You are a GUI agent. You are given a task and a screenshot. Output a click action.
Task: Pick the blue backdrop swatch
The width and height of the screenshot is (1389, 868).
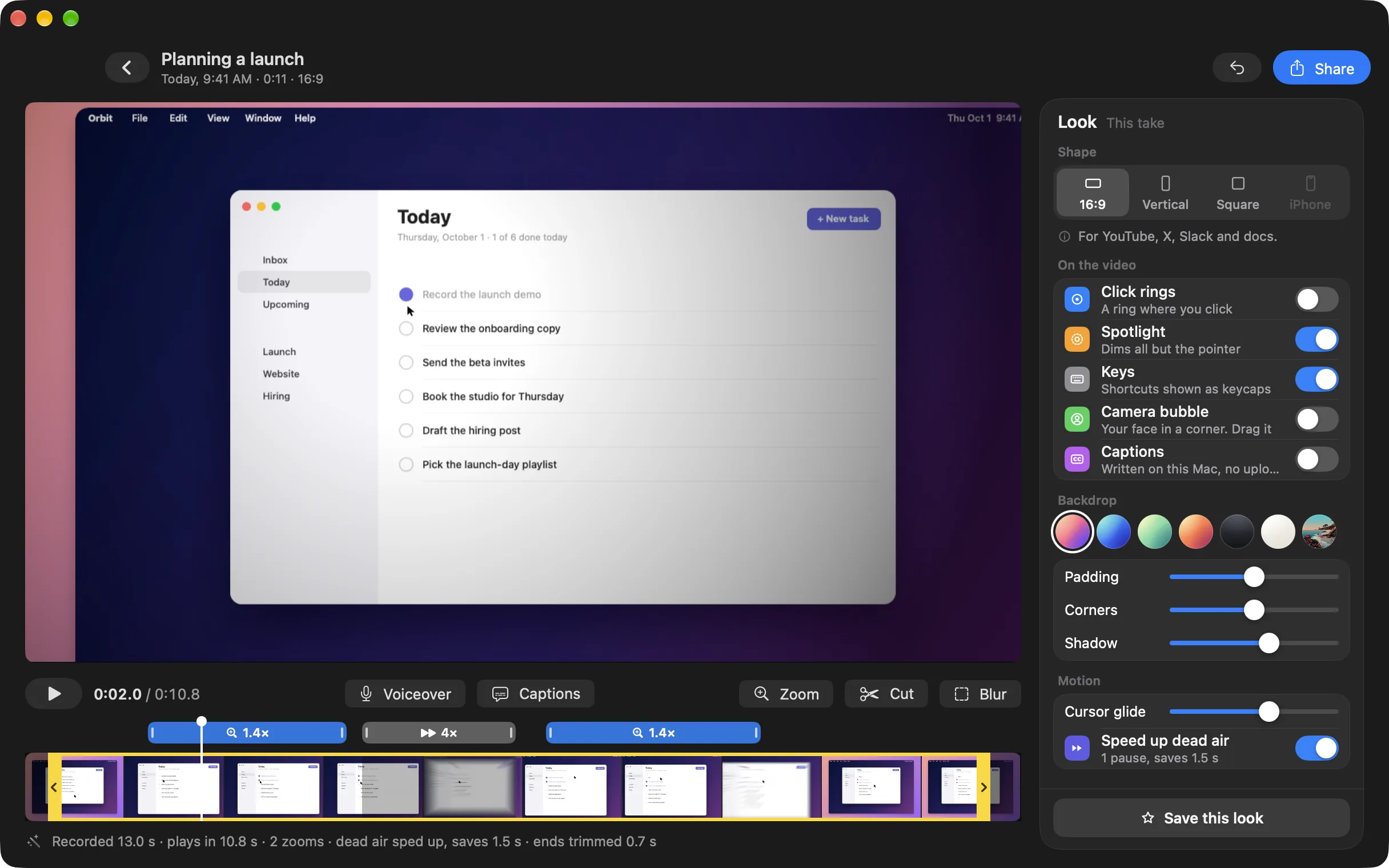click(x=1114, y=532)
